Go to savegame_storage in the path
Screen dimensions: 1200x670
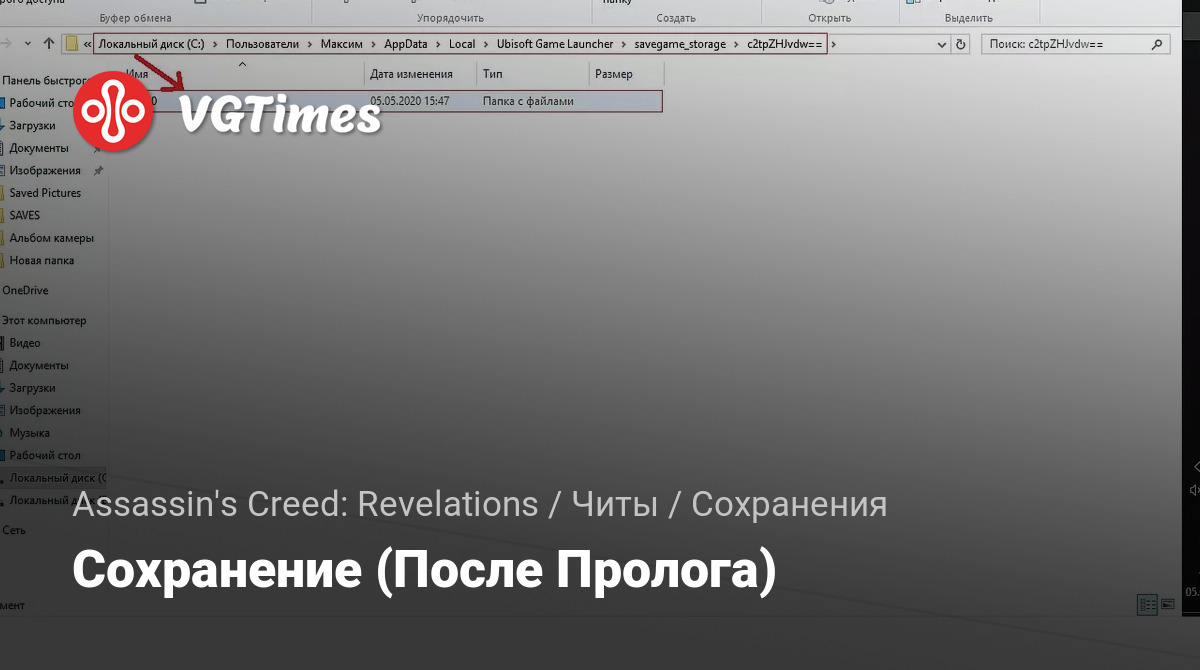pyautogui.click(x=680, y=44)
